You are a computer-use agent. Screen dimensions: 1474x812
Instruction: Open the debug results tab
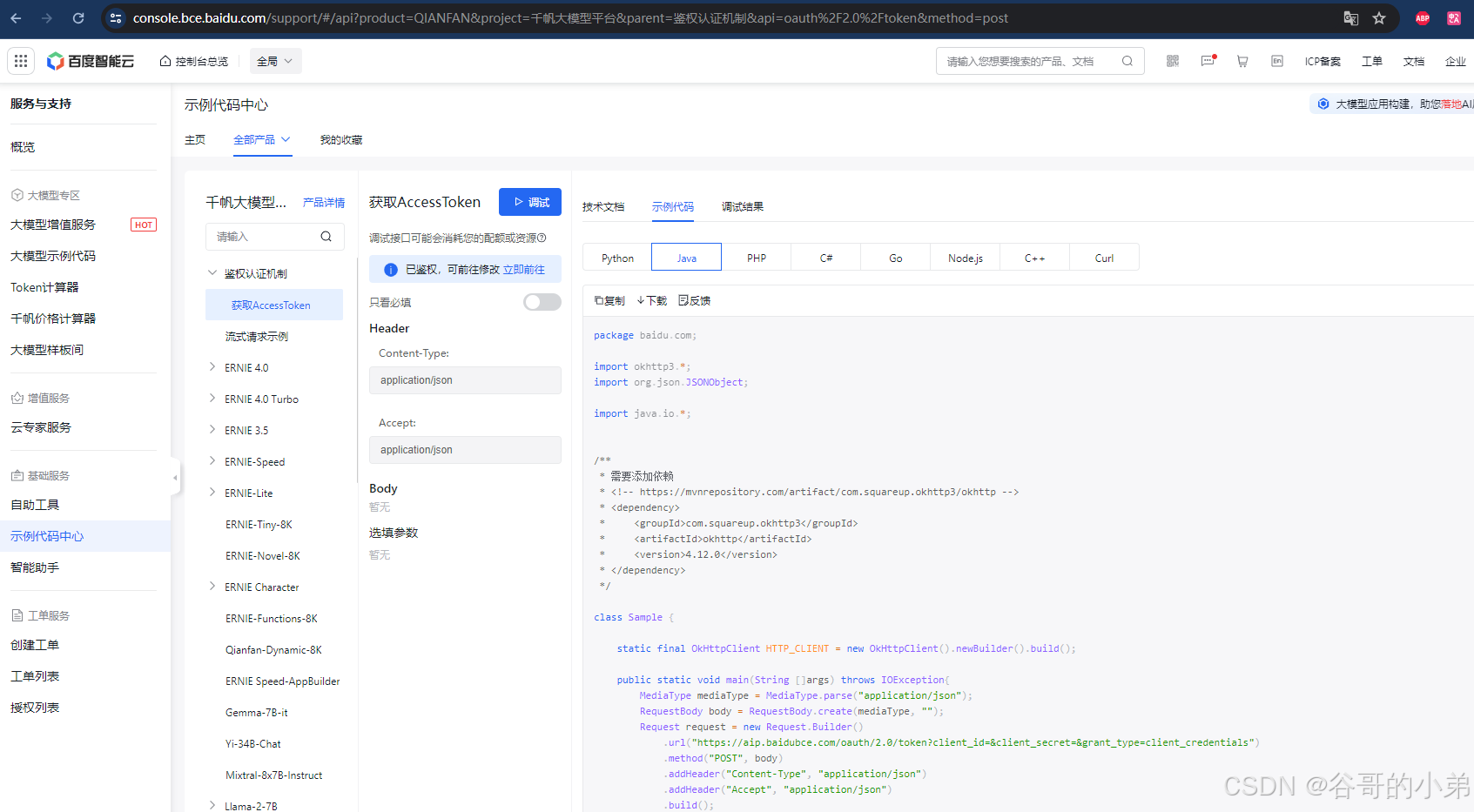pyautogui.click(x=743, y=206)
